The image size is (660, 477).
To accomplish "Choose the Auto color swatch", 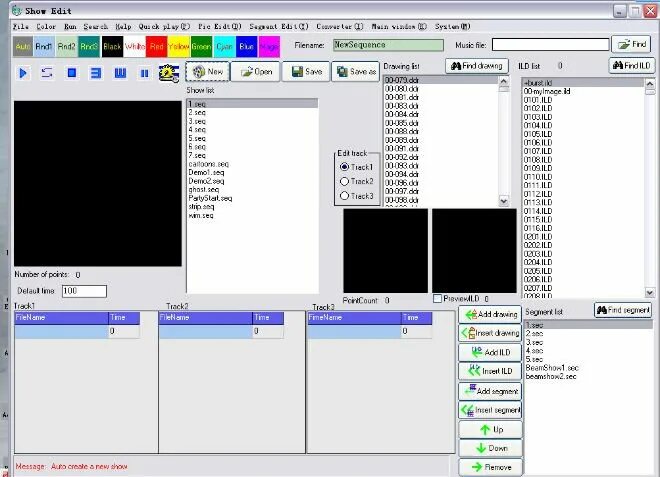I will 23,46.
